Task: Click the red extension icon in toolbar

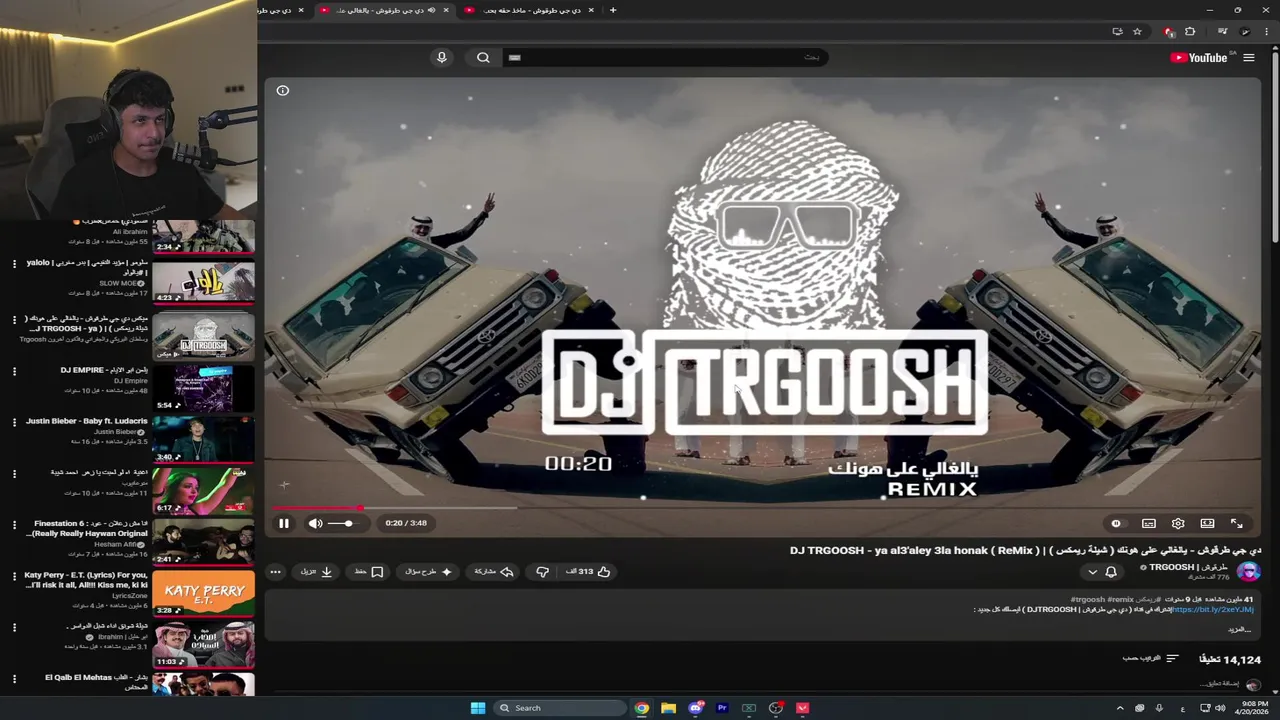Action: (1169, 32)
